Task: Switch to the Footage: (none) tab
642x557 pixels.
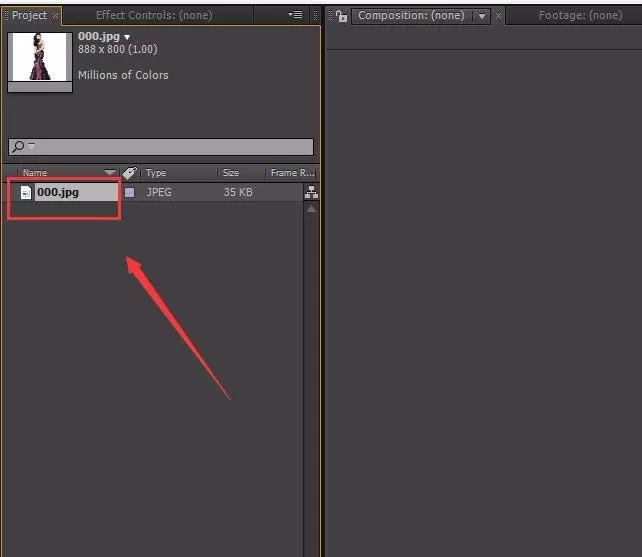Action: (580, 16)
